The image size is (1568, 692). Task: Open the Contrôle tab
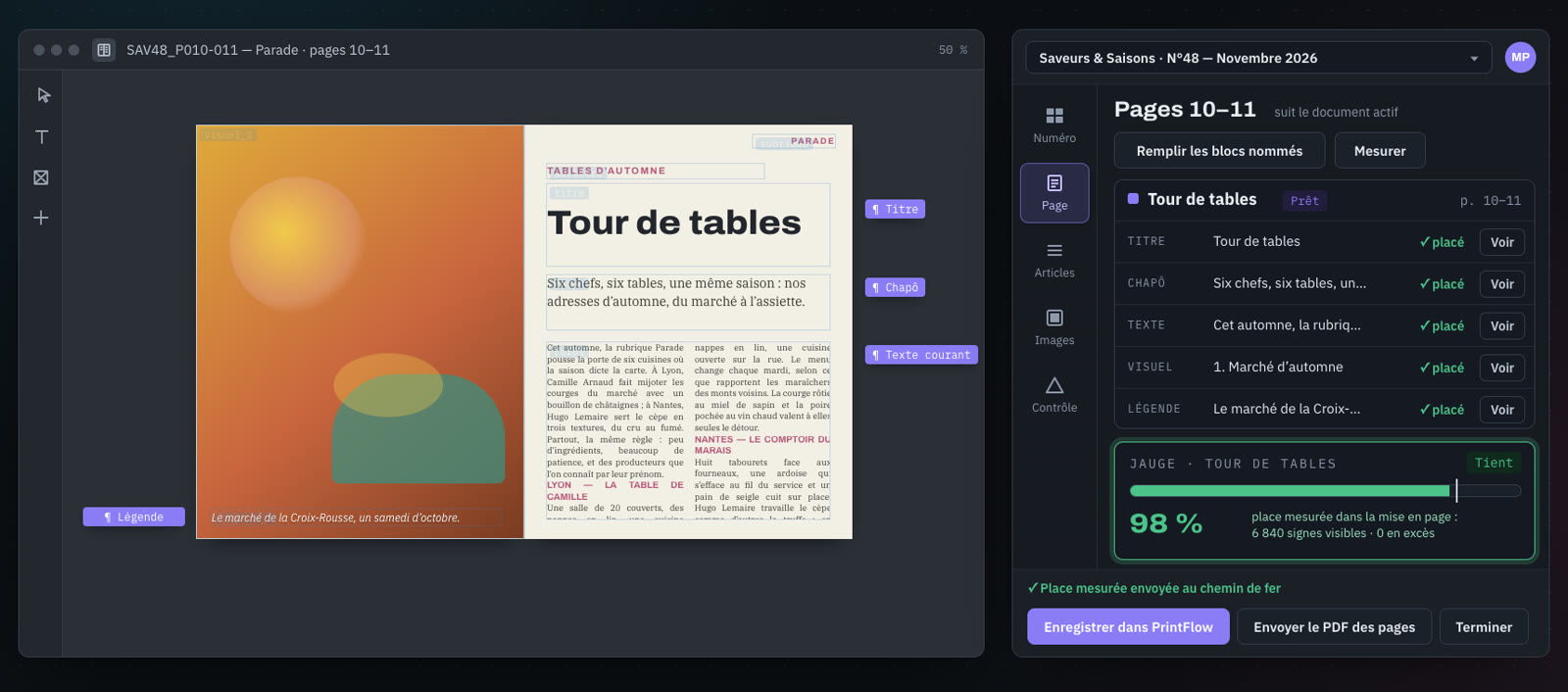[1054, 395]
